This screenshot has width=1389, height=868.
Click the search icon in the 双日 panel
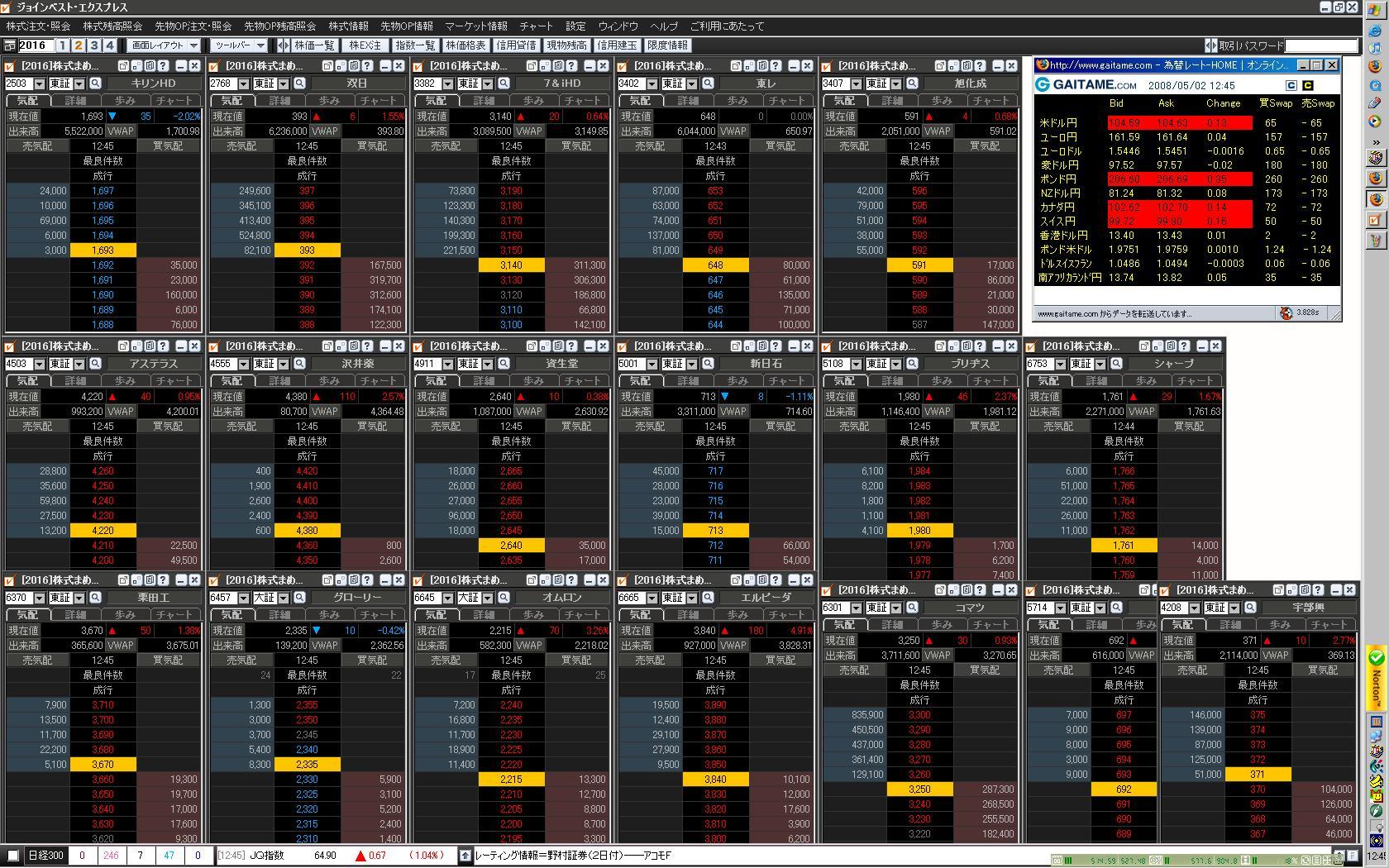(299, 83)
